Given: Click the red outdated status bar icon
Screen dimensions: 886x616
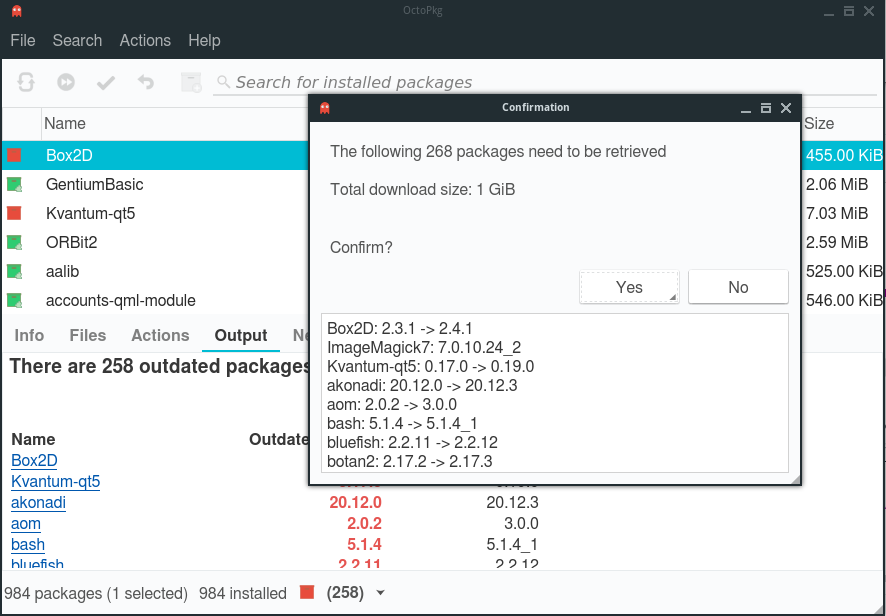Looking at the screenshot, I should pos(307,592).
